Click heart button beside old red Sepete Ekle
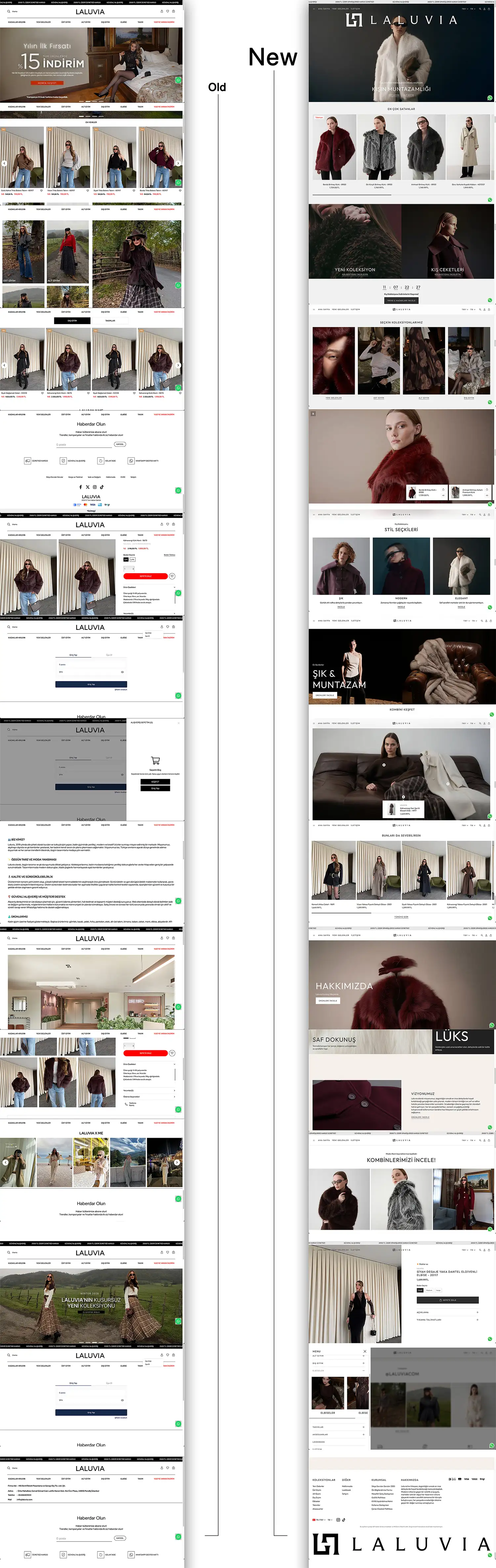The image size is (496, 1568). (172, 576)
